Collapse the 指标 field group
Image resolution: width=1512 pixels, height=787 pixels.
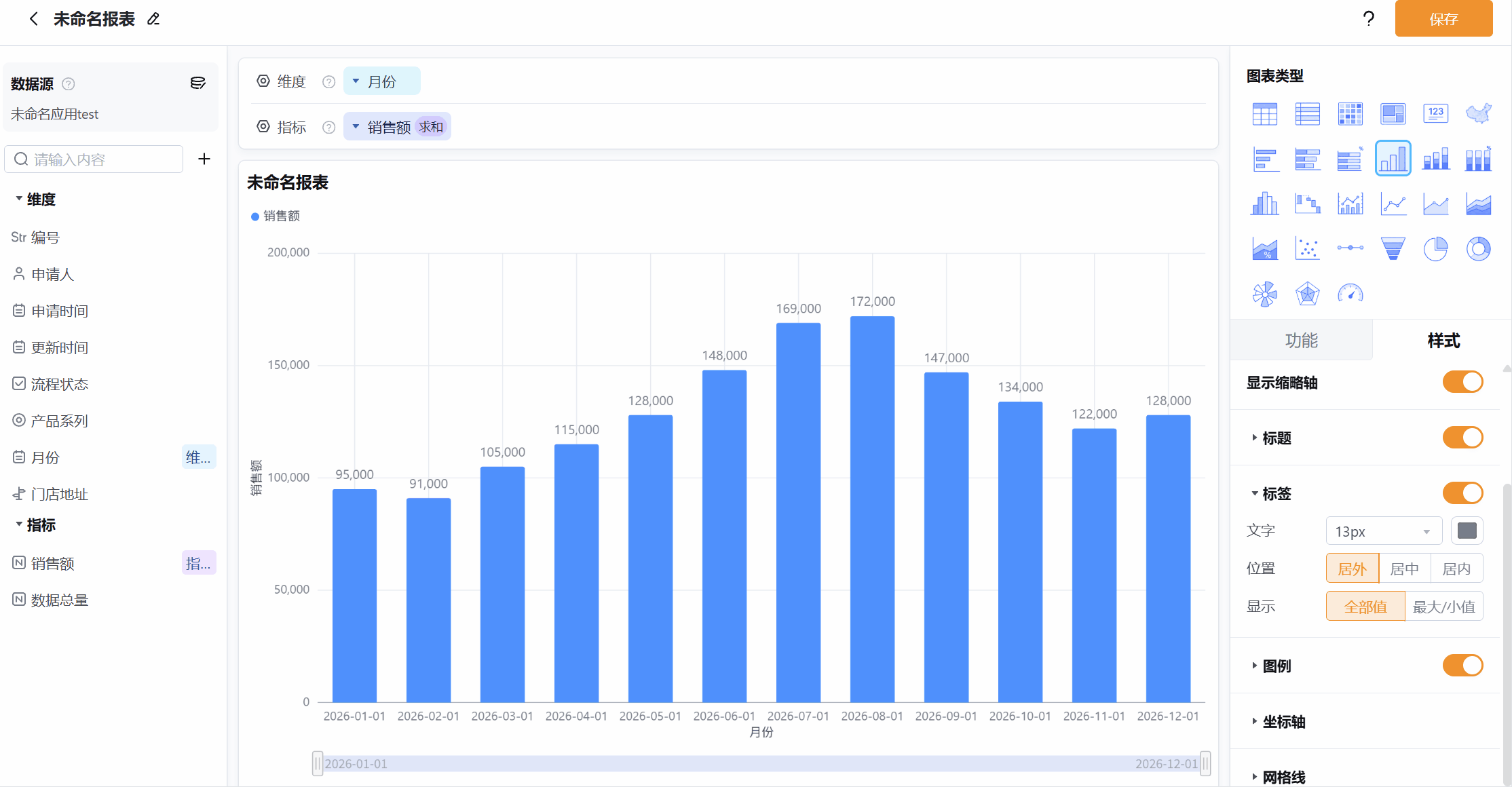click(x=19, y=524)
